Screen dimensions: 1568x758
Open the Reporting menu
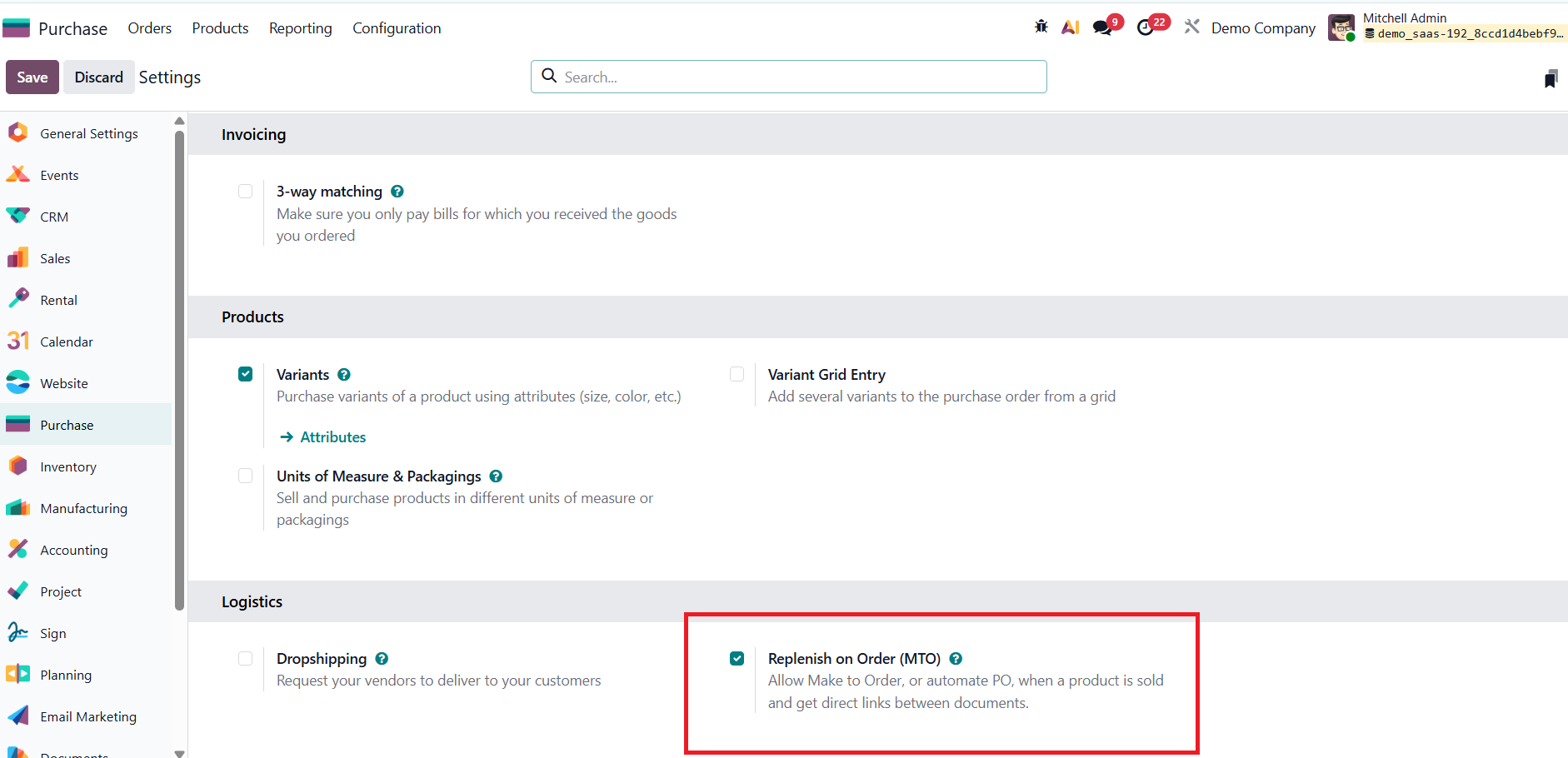point(300,28)
